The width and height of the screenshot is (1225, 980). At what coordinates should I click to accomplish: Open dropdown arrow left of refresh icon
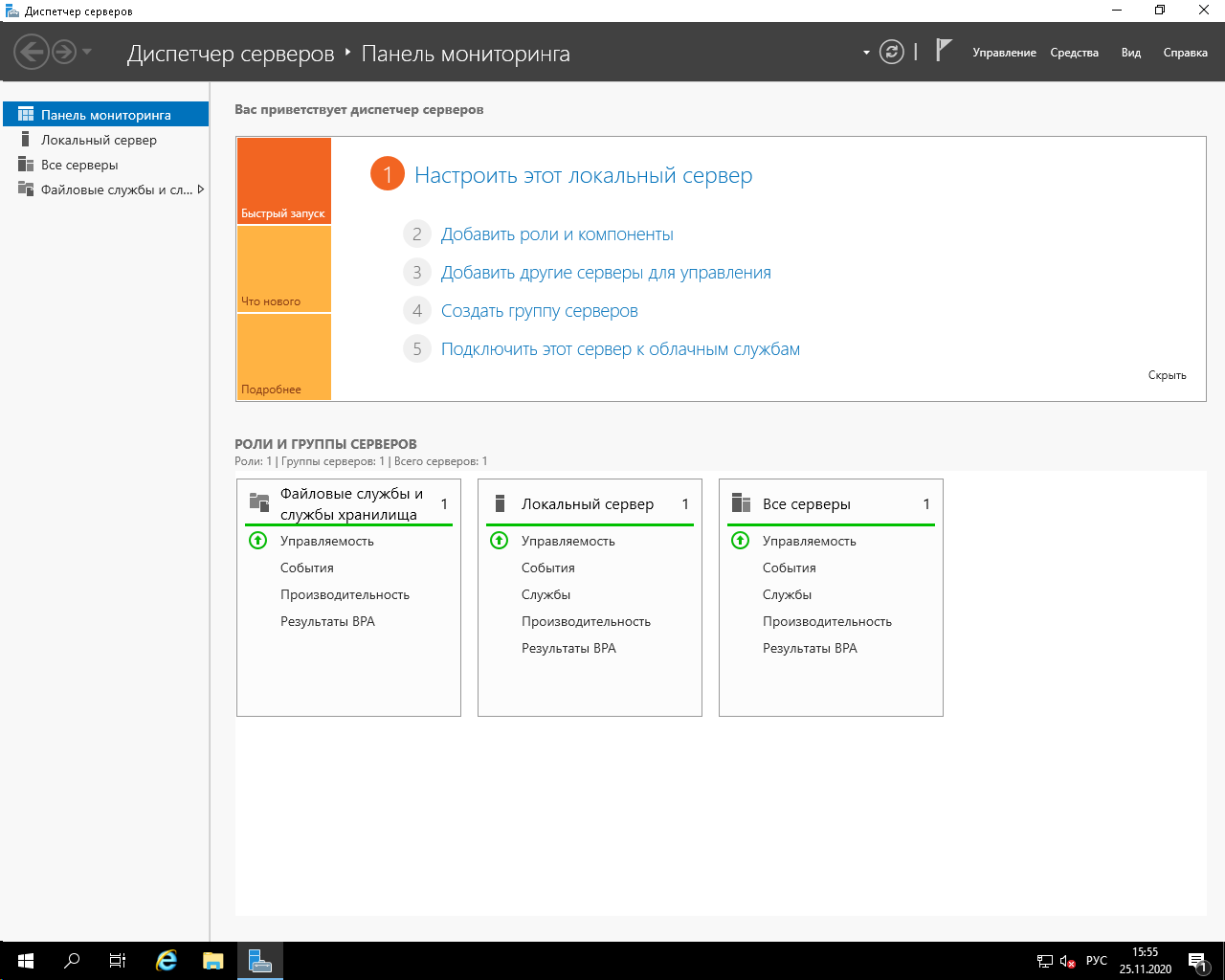(866, 53)
